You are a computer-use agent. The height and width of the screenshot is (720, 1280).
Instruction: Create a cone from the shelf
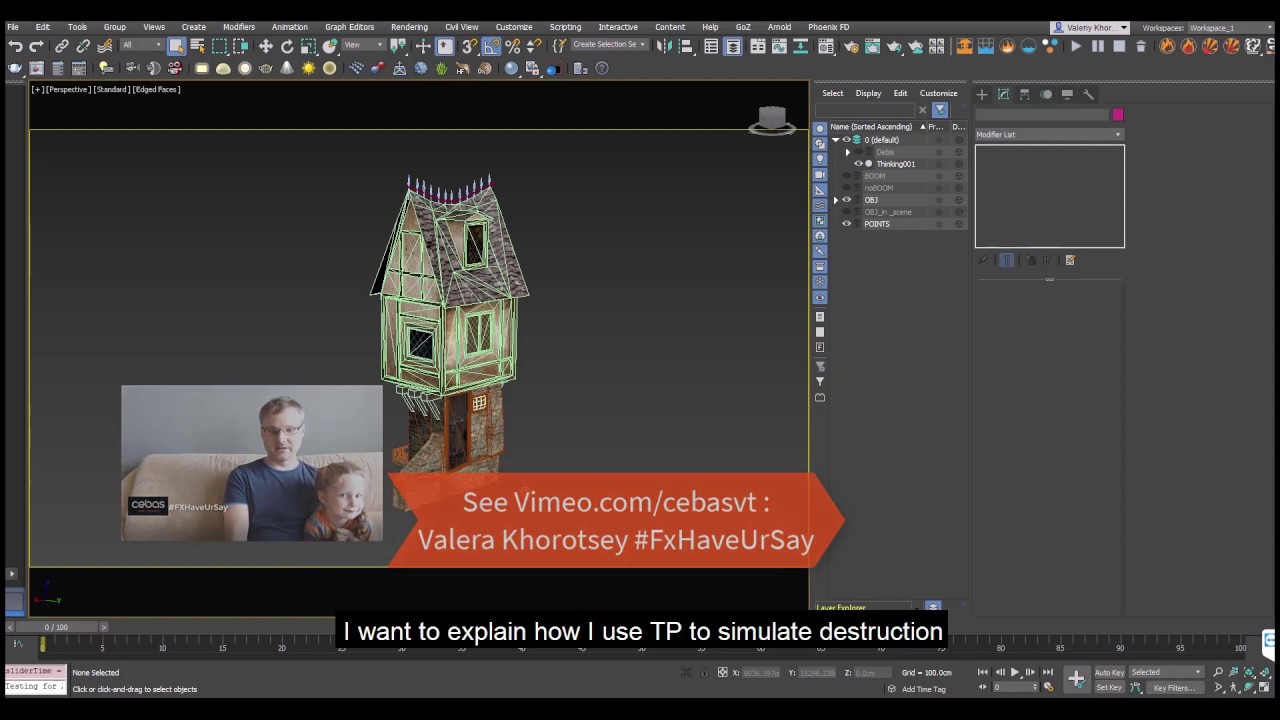[x=287, y=68]
